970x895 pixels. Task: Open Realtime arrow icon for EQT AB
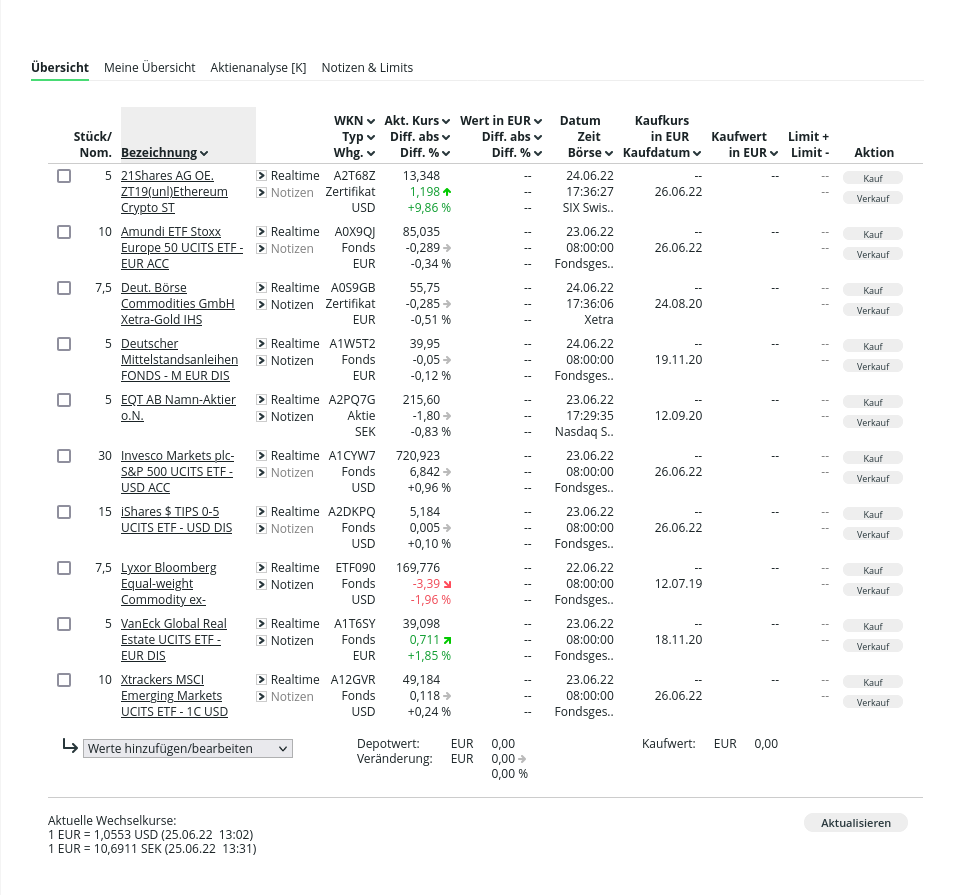coord(262,400)
